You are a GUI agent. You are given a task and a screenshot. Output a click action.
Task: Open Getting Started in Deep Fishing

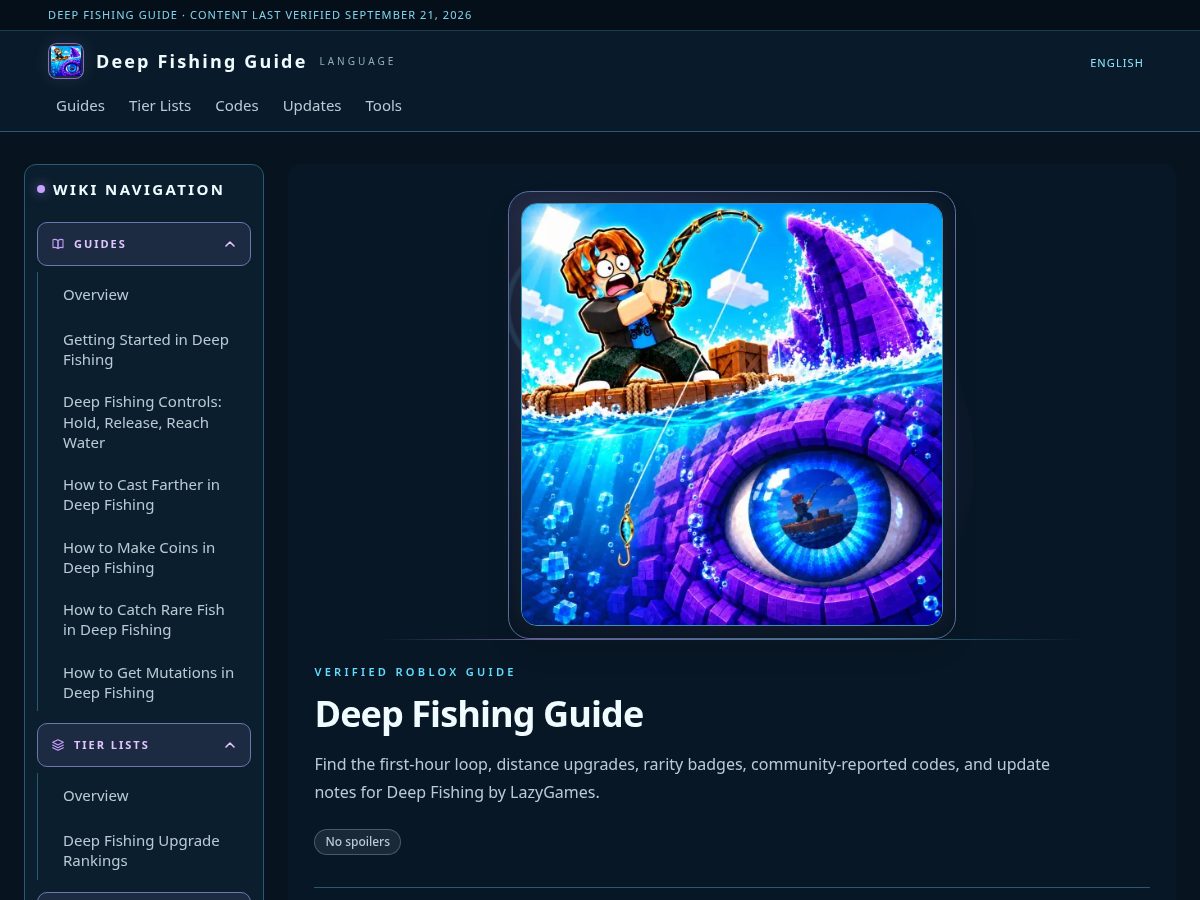(146, 350)
